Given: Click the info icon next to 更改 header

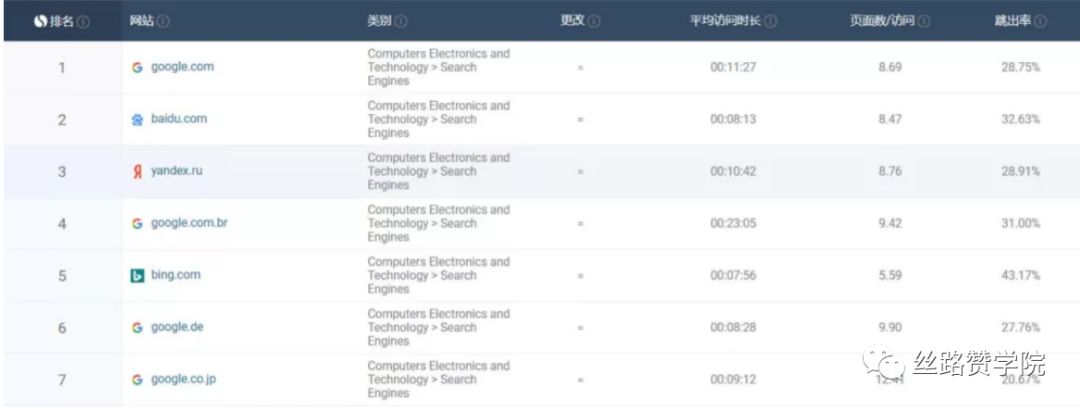Looking at the screenshot, I should pos(594,21).
